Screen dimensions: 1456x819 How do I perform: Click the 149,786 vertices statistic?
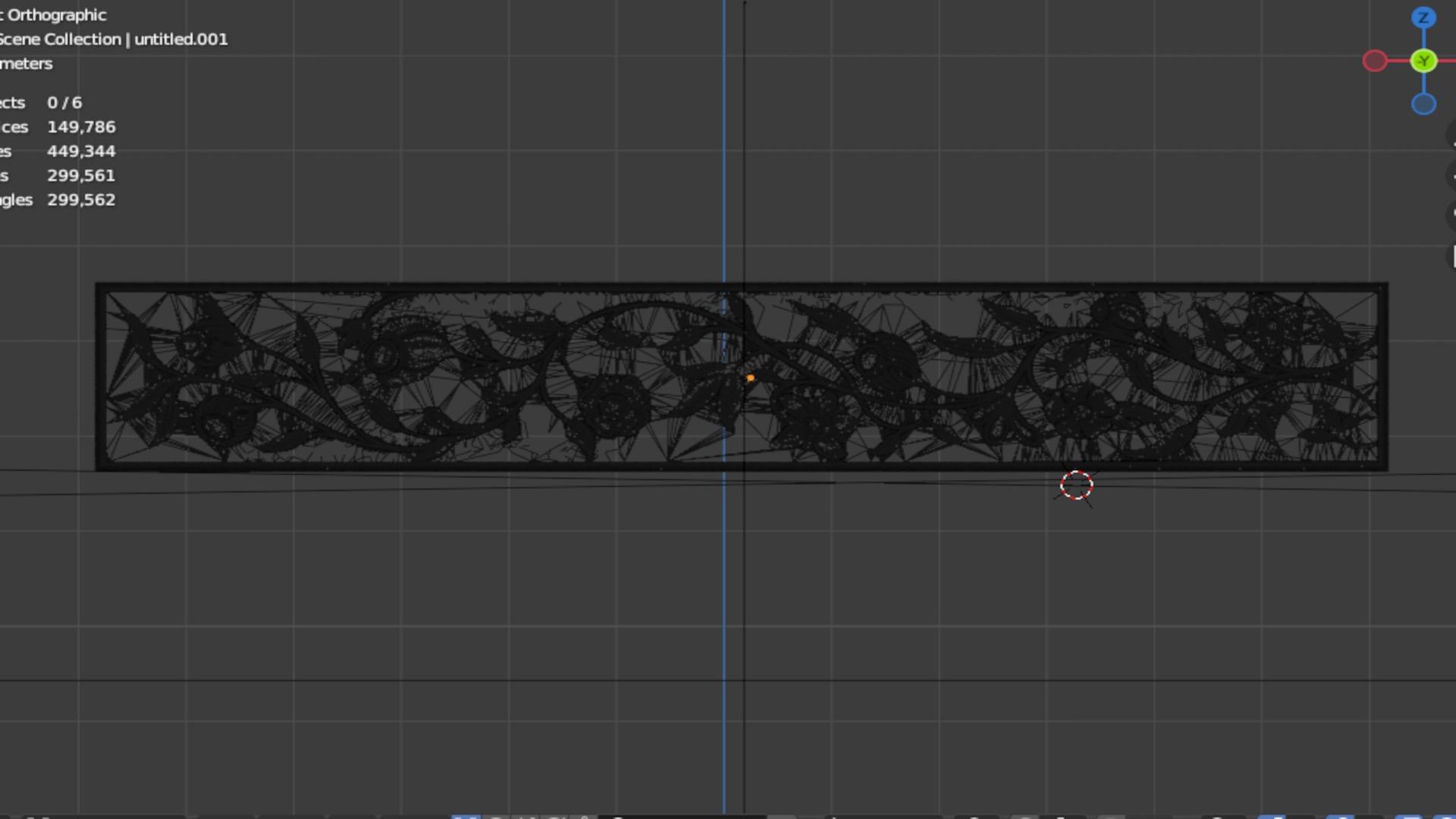coord(81,127)
